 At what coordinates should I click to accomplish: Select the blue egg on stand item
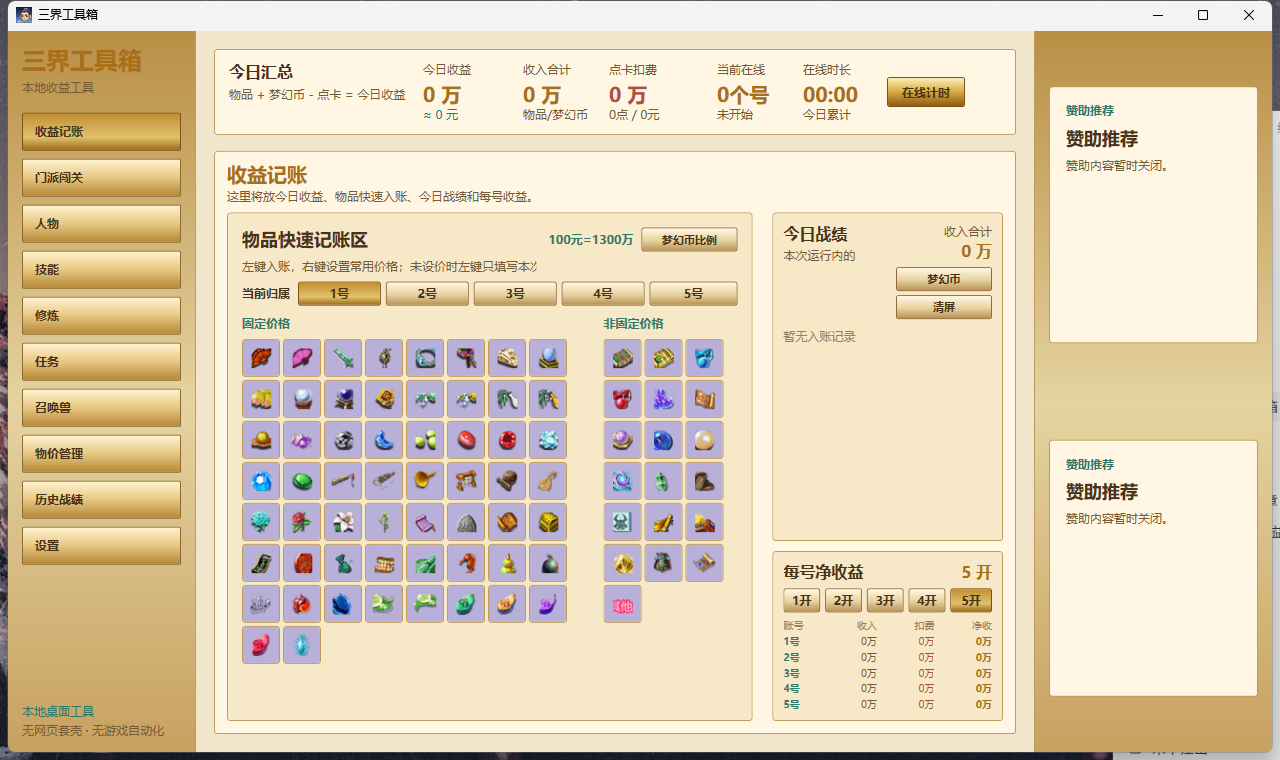tap(548, 358)
